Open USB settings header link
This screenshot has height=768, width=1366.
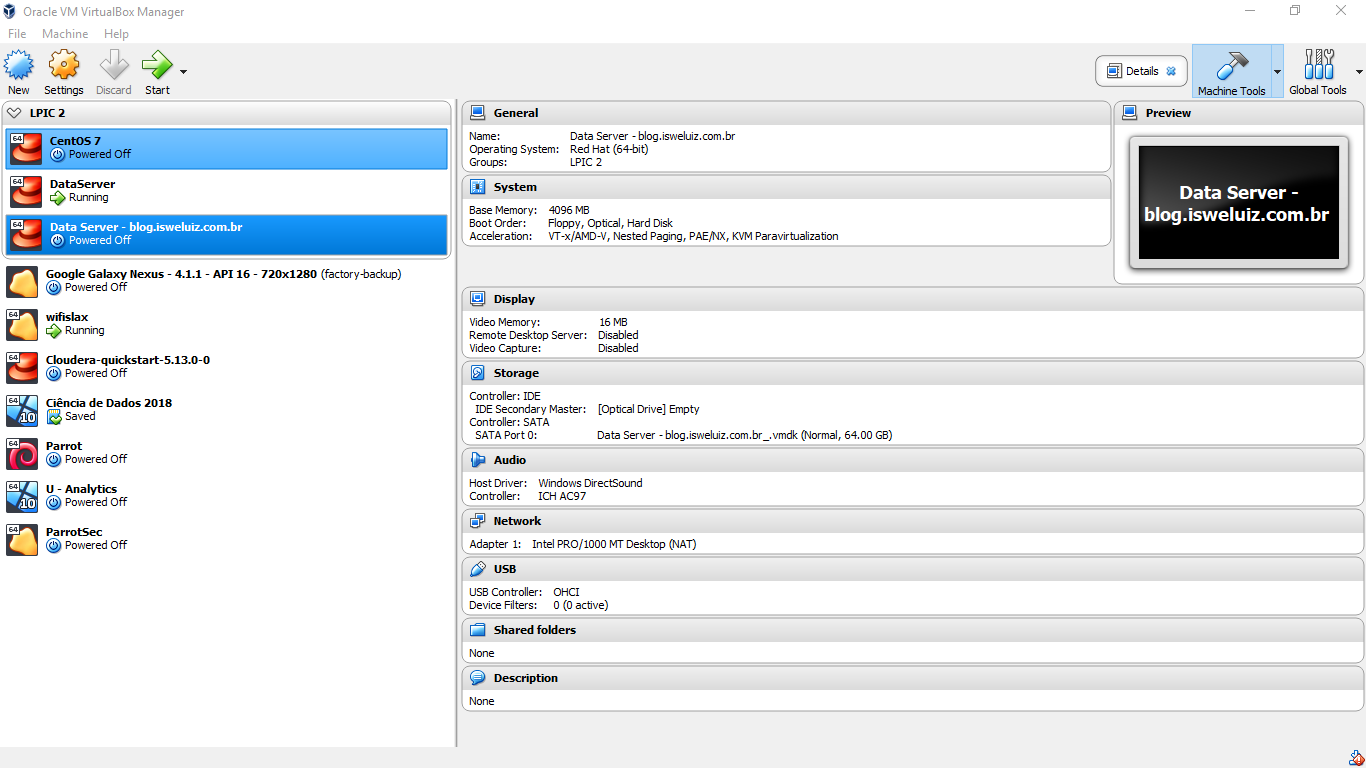coord(505,569)
